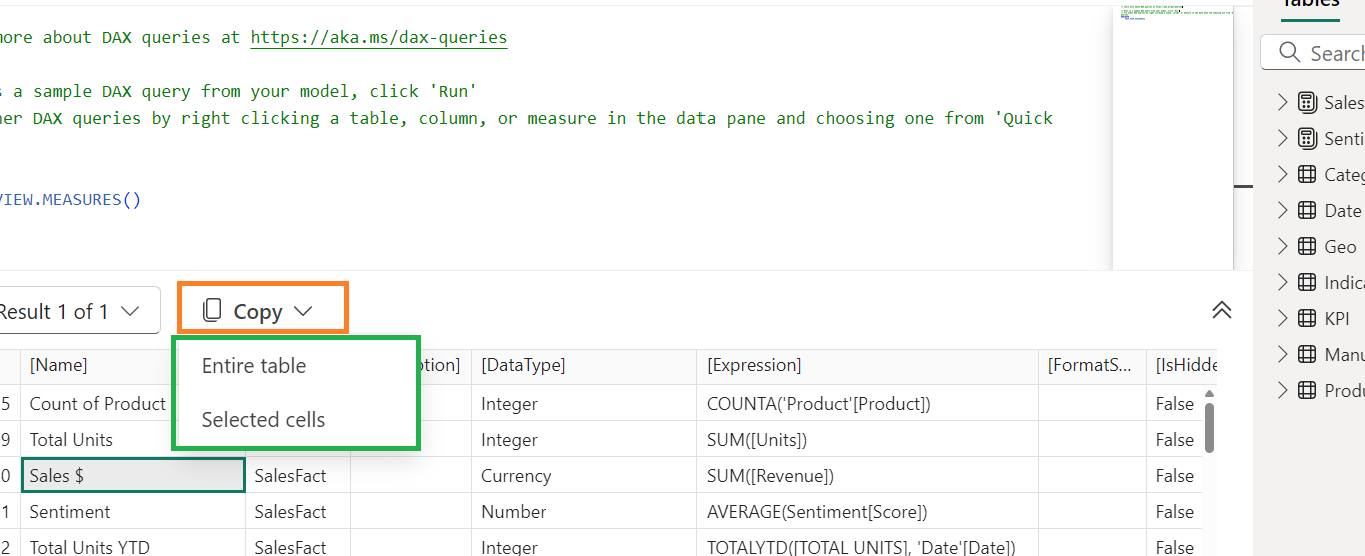Click the Geo table grid icon
1365x556 pixels.
tap(1307, 246)
